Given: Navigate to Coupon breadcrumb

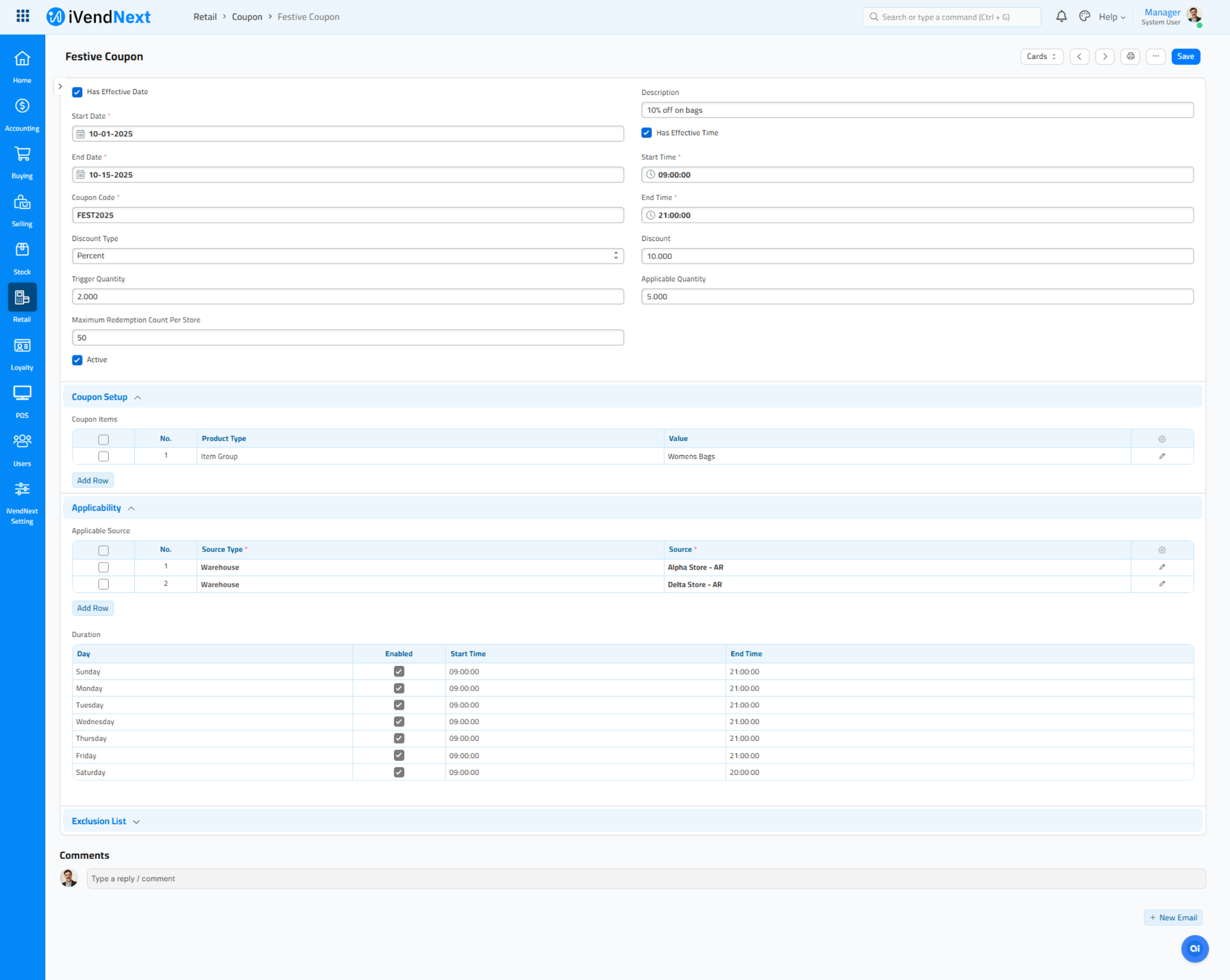Looking at the screenshot, I should 247,17.
